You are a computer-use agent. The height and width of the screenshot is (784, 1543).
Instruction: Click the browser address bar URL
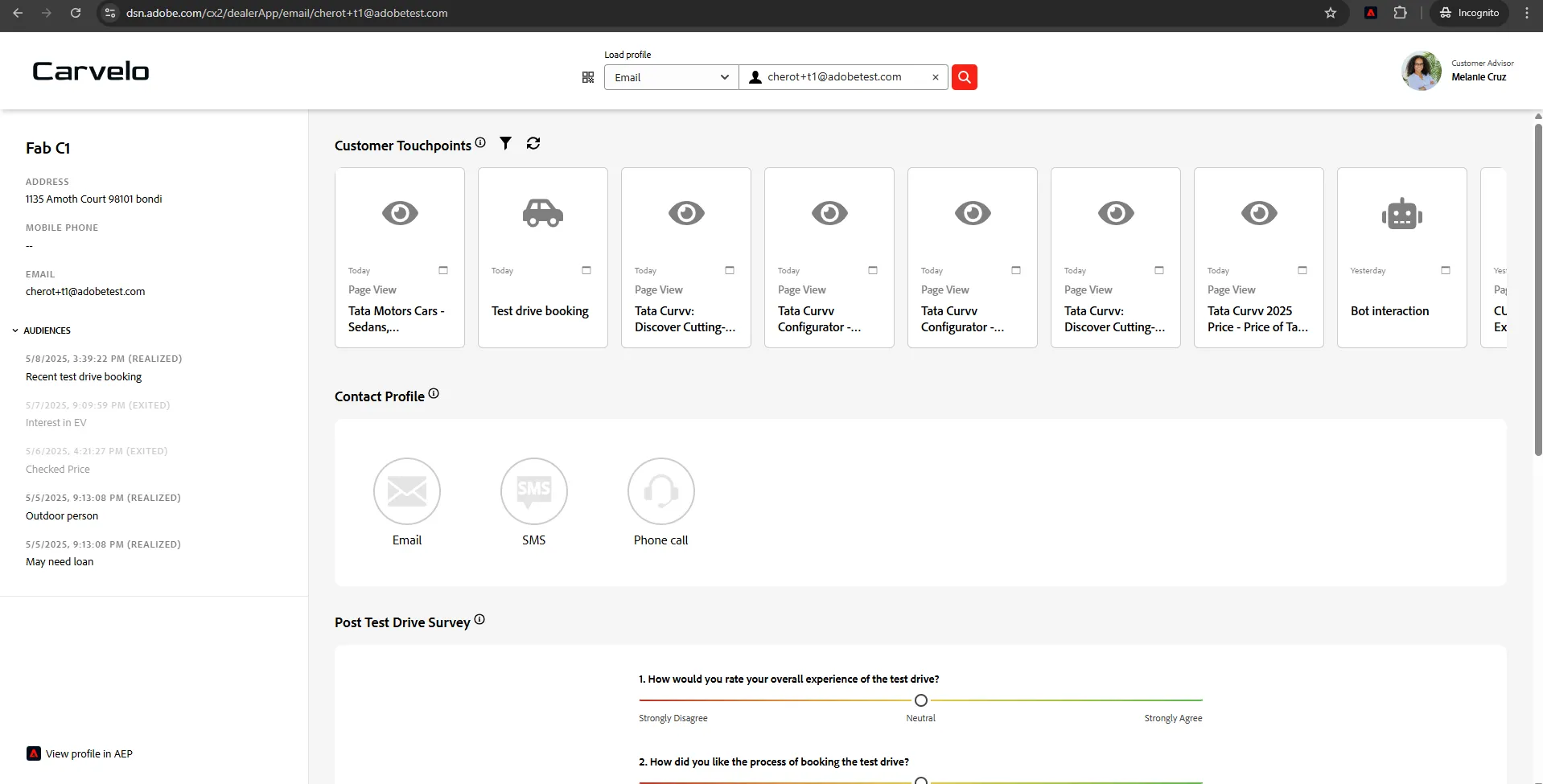point(287,13)
